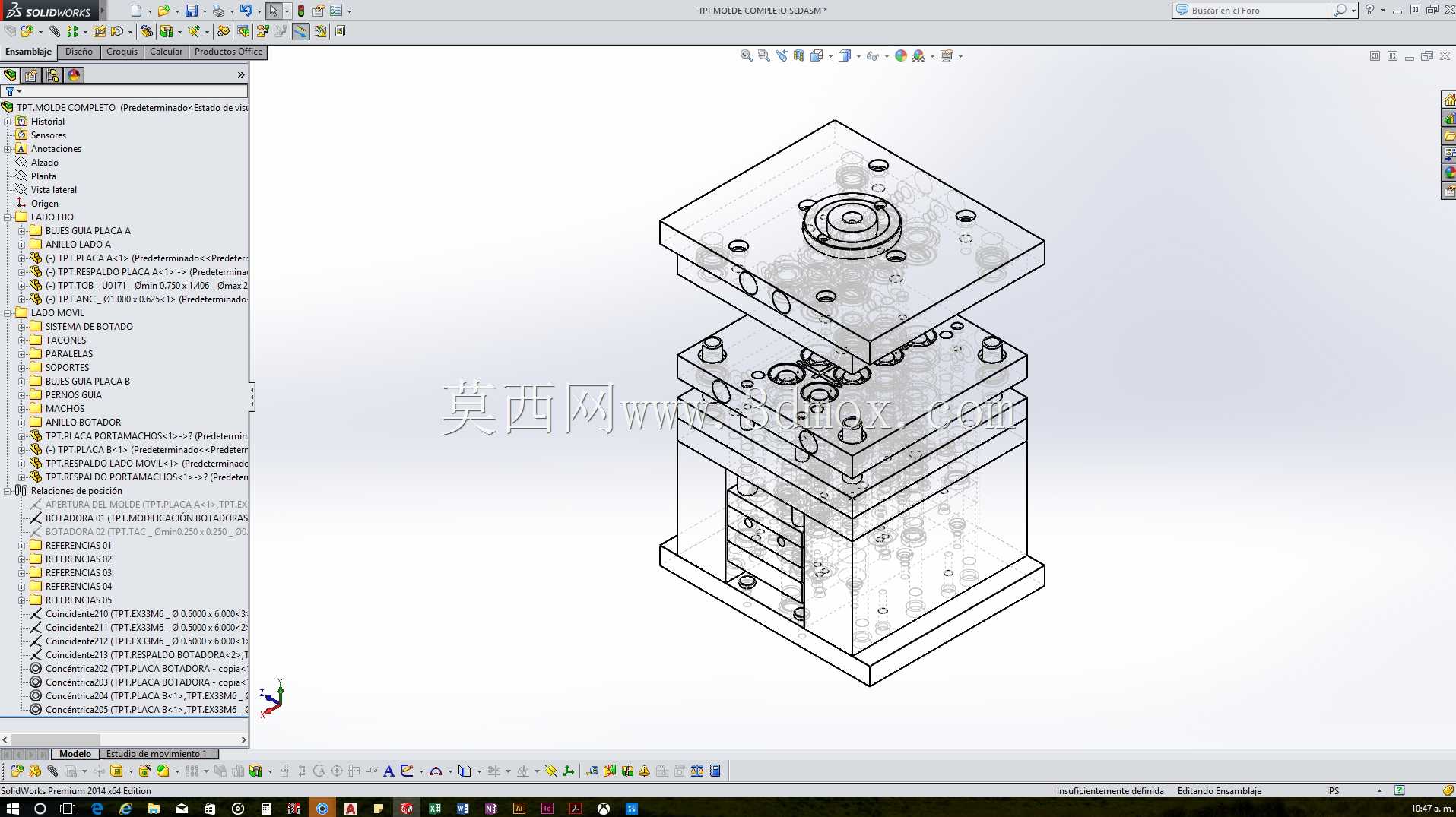Open the Save dropdown arrow
The height and width of the screenshot is (817, 1456).
pyautogui.click(x=205, y=11)
